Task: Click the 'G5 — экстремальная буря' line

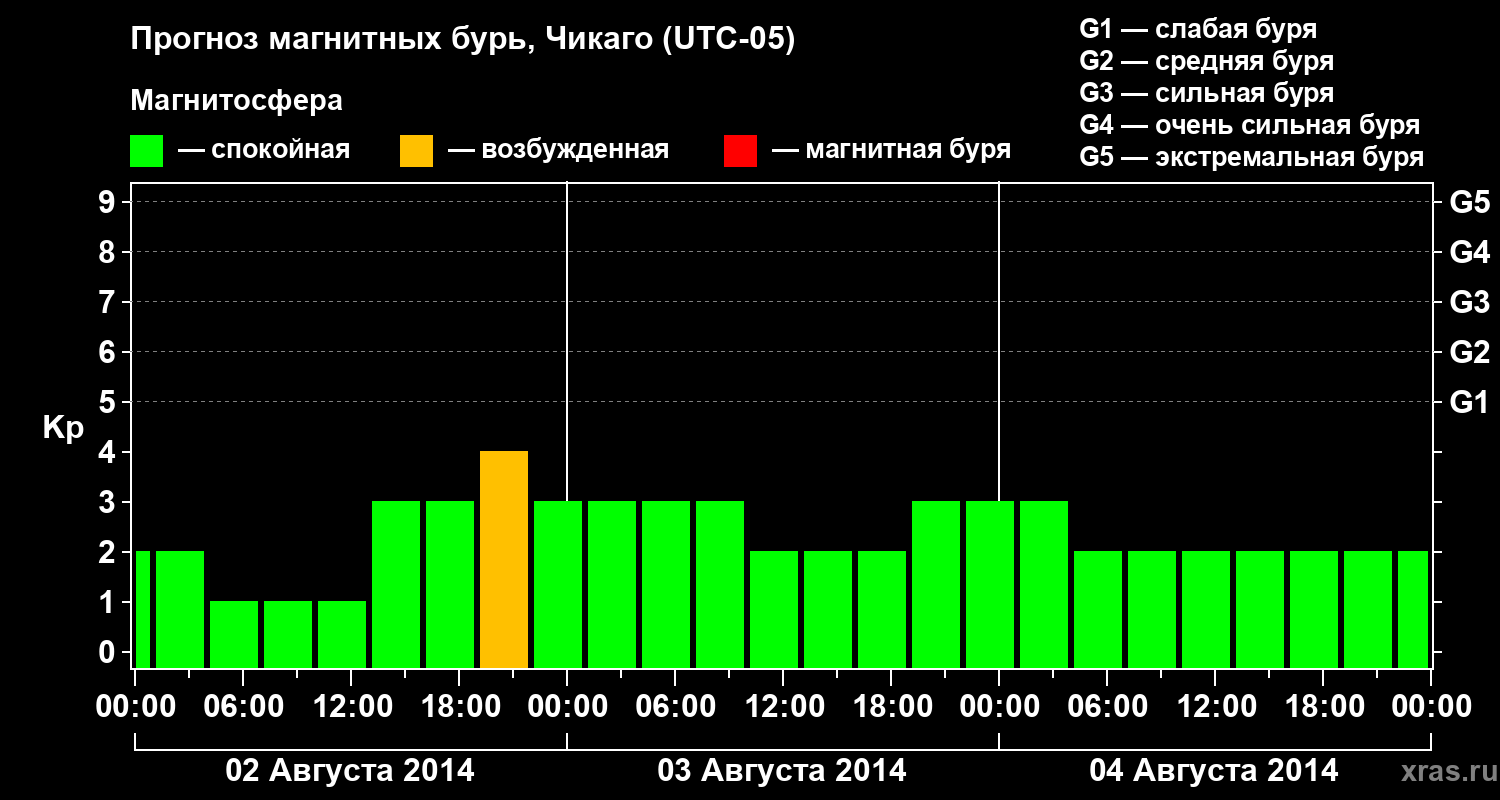Action: [1252, 157]
